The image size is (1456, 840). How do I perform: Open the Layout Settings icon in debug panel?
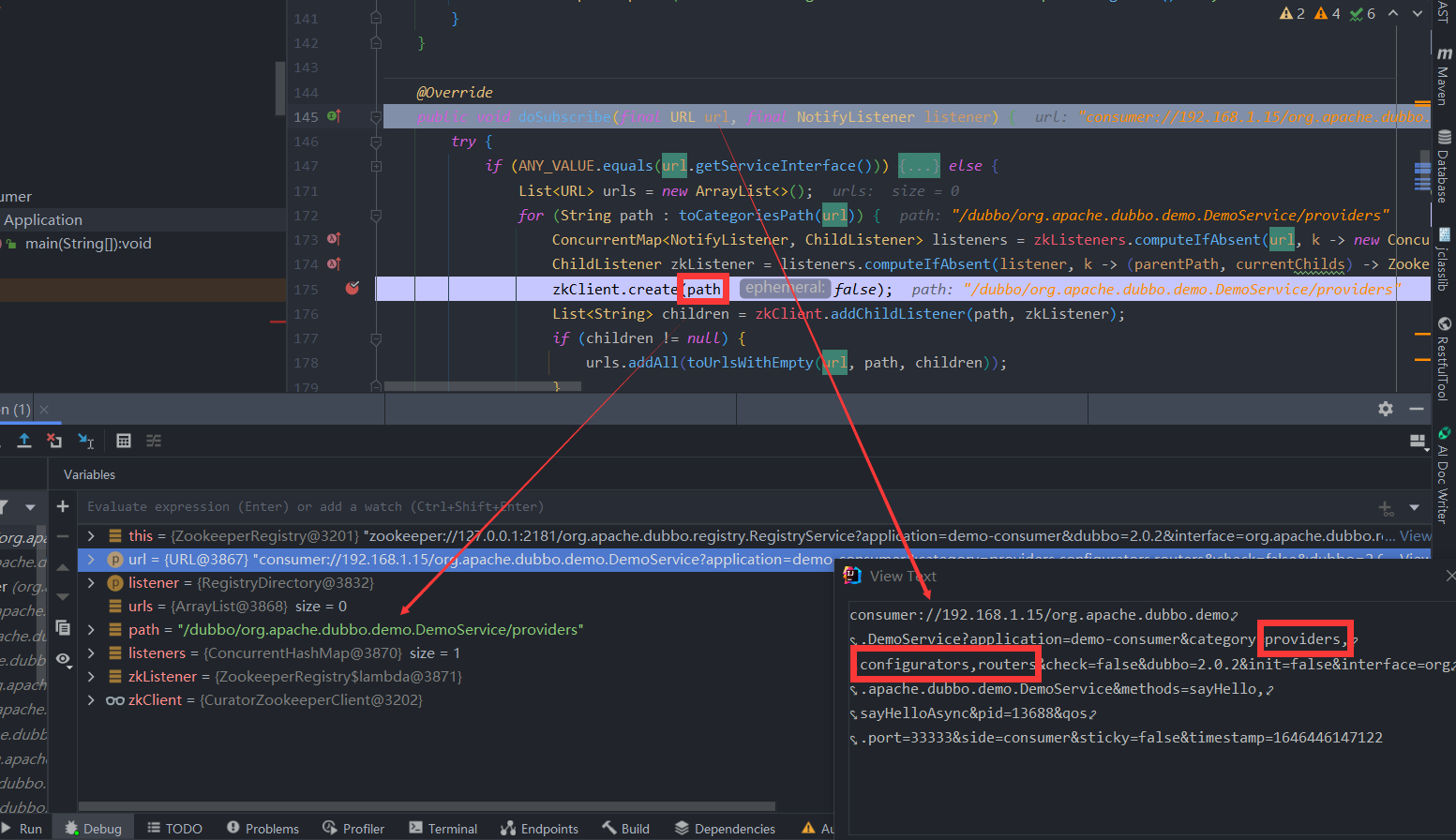click(1418, 441)
